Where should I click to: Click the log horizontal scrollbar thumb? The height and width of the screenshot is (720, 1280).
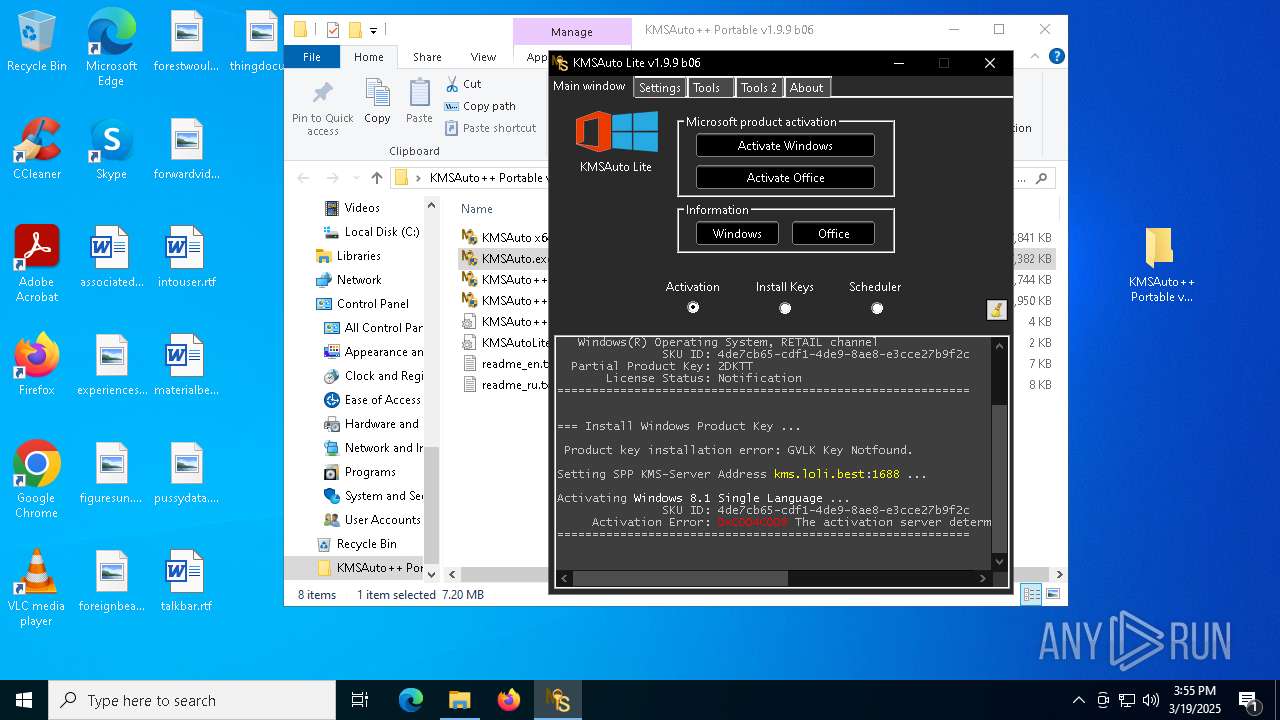coord(681,578)
